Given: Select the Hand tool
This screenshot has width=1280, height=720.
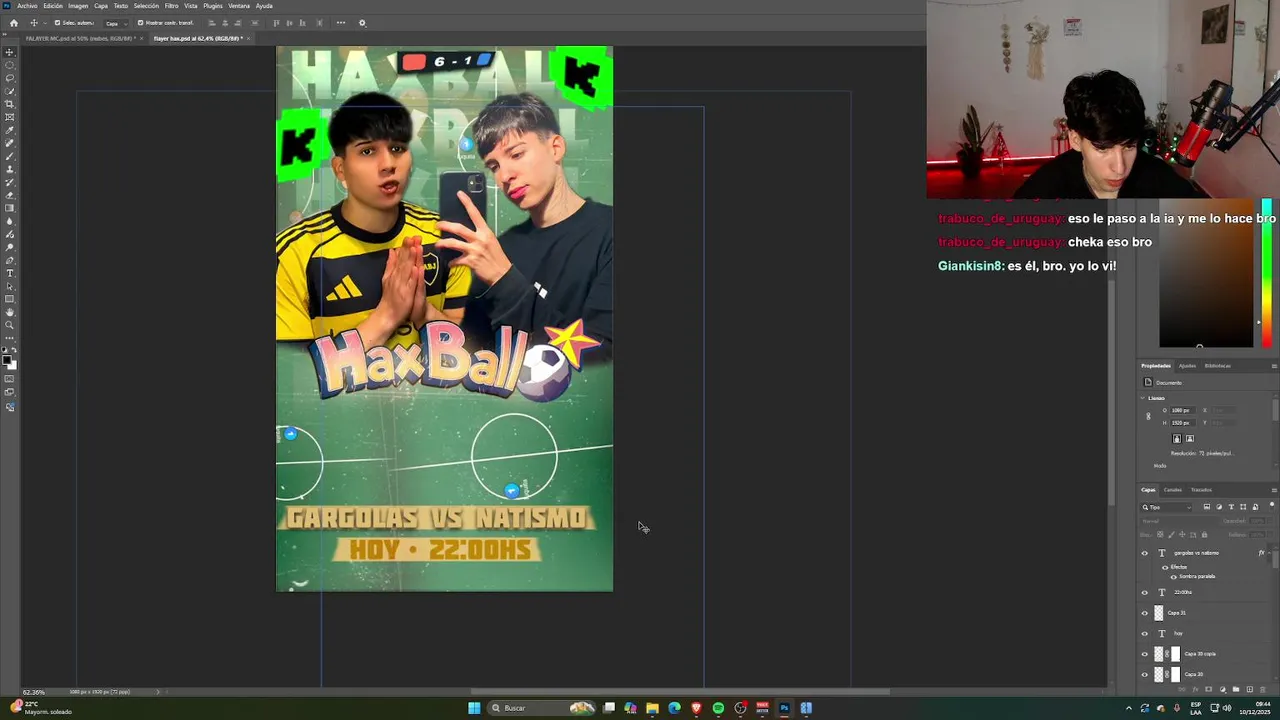Looking at the screenshot, I should [9, 312].
